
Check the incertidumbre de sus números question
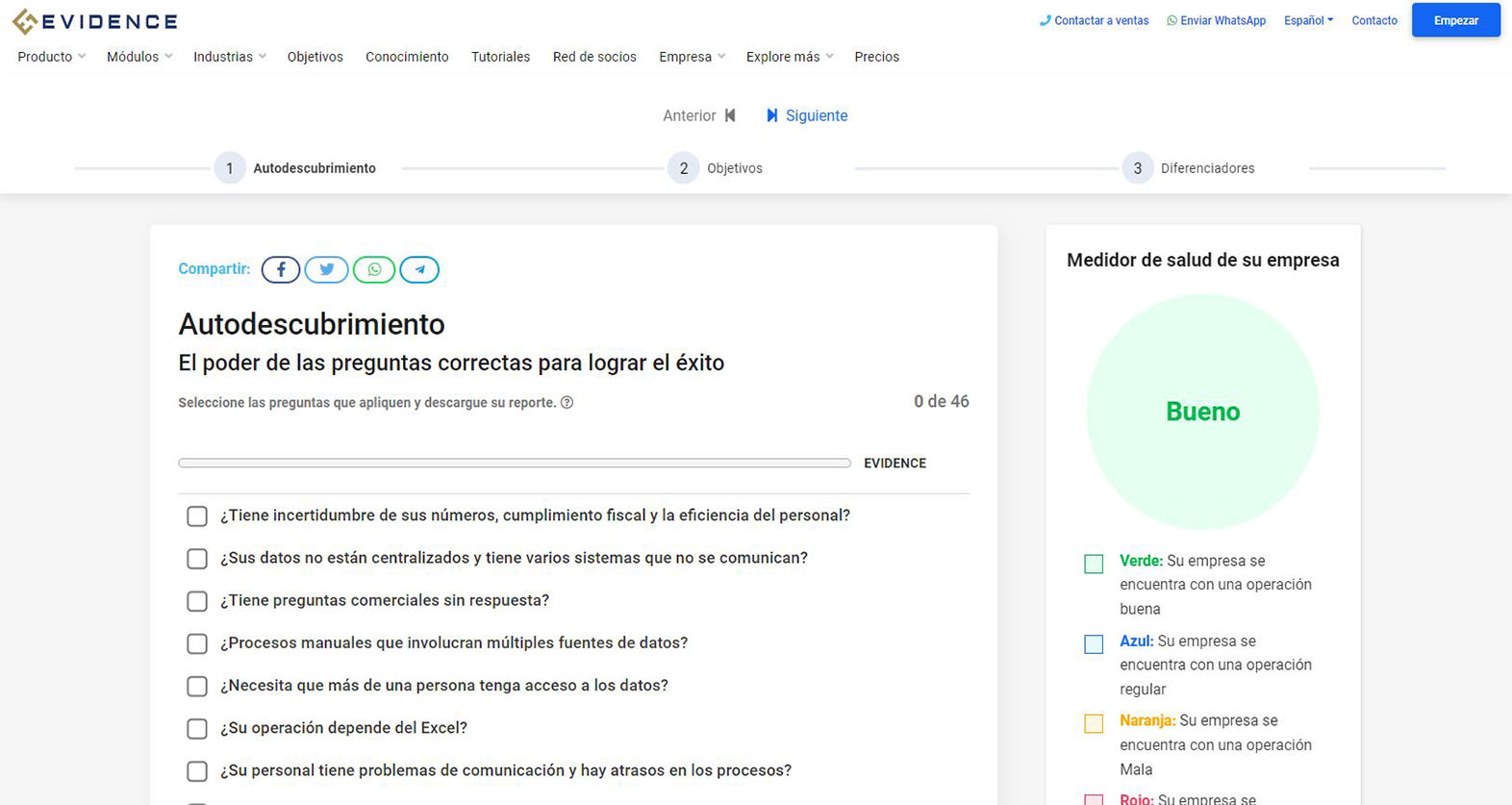point(197,516)
